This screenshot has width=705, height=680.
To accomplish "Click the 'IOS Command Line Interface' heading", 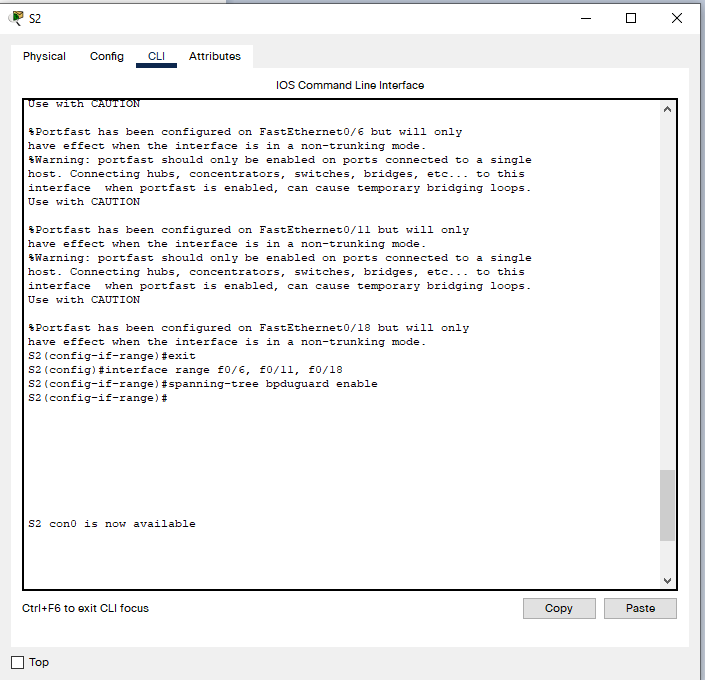I will point(350,85).
